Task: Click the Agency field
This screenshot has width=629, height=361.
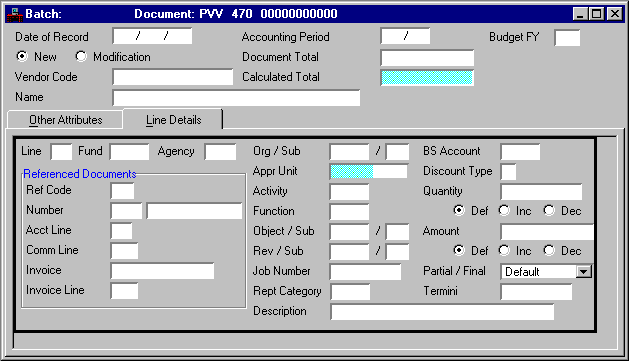Action: coord(220,152)
